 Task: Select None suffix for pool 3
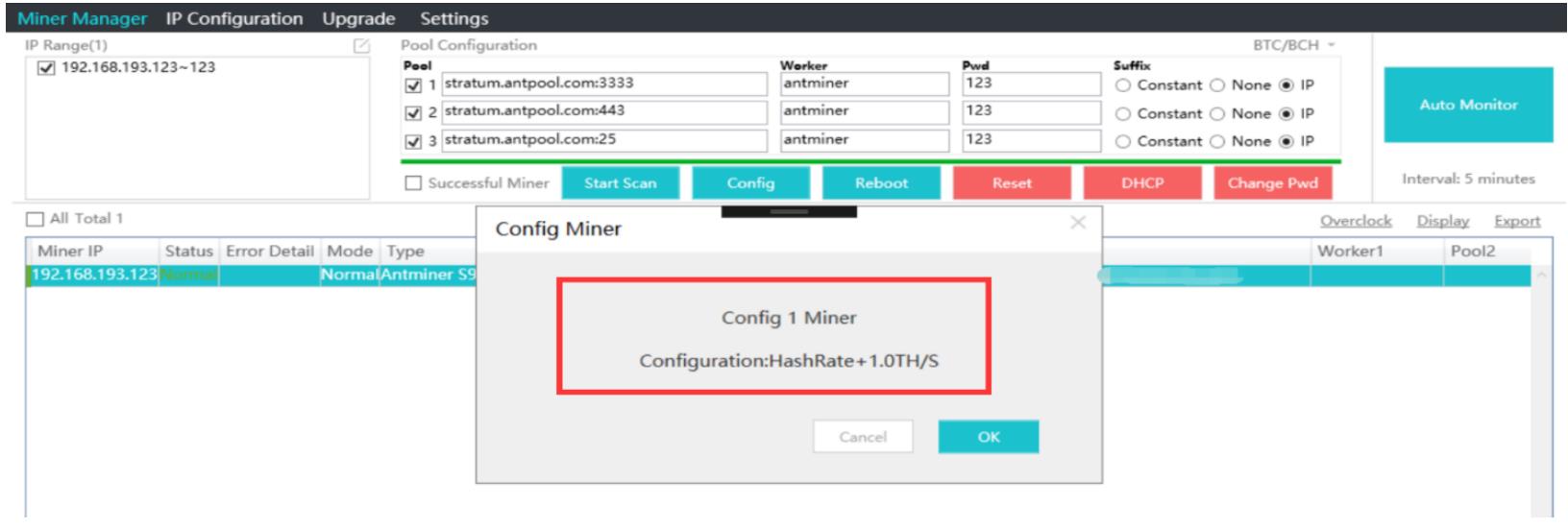1217,141
